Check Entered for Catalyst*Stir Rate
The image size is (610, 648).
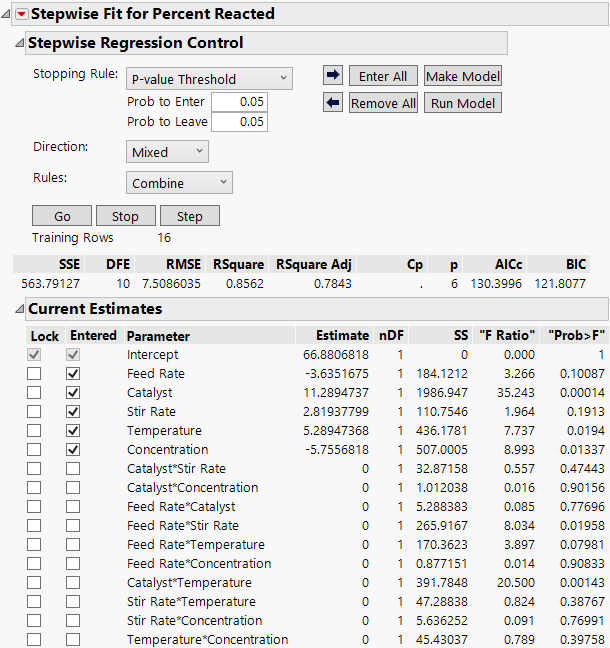coord(73,469)
